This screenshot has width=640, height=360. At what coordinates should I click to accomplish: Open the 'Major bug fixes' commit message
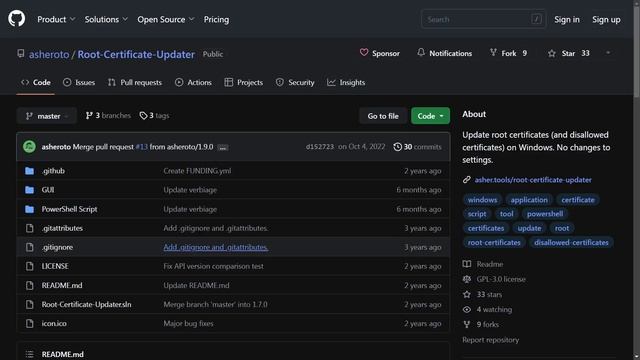coord(188,323)
